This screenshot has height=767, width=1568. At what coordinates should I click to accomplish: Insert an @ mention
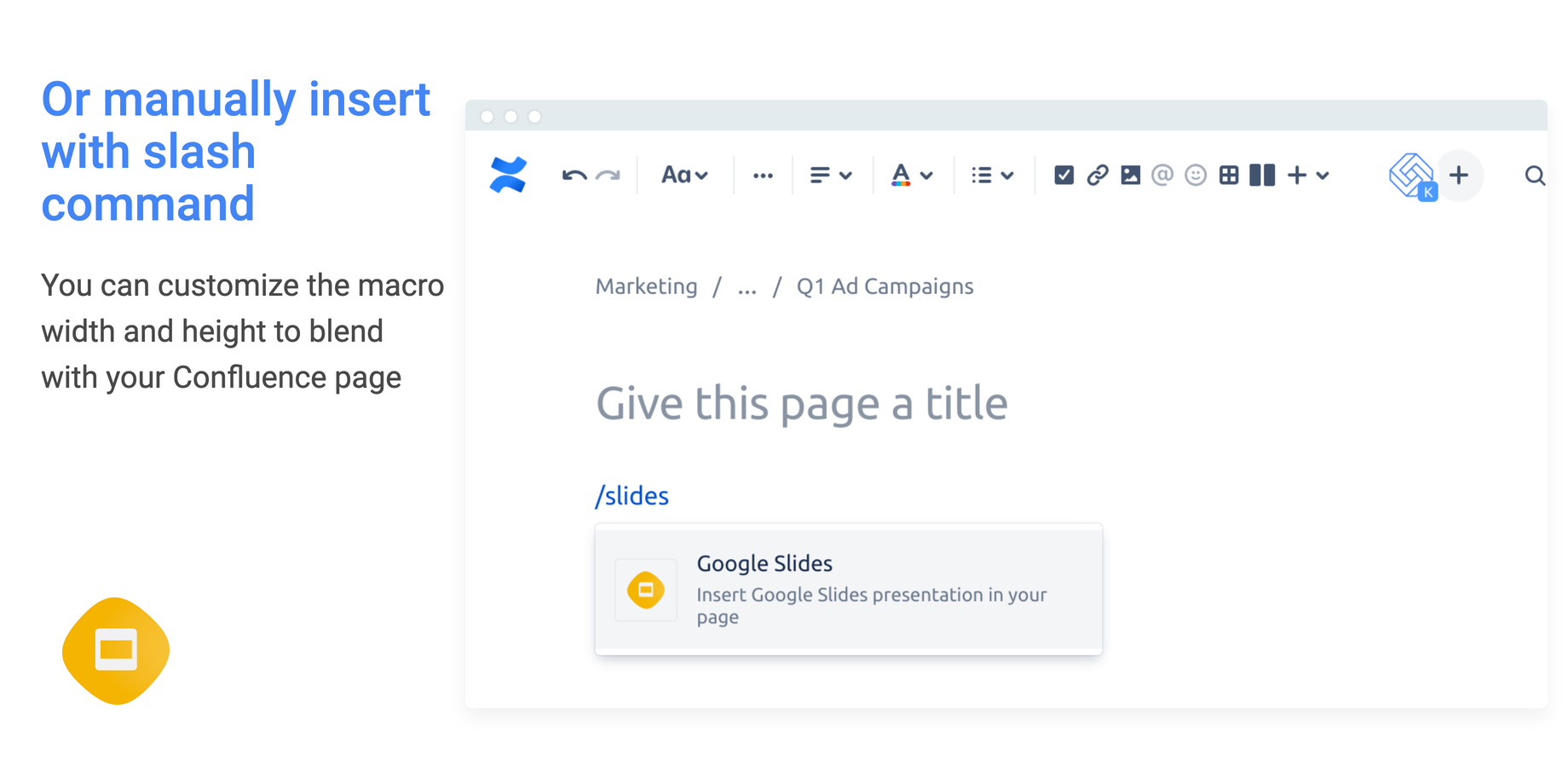pos(1162,176)
